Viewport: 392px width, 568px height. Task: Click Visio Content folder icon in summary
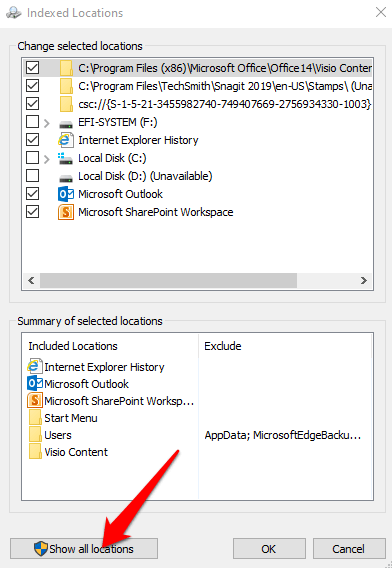point(35,452)
